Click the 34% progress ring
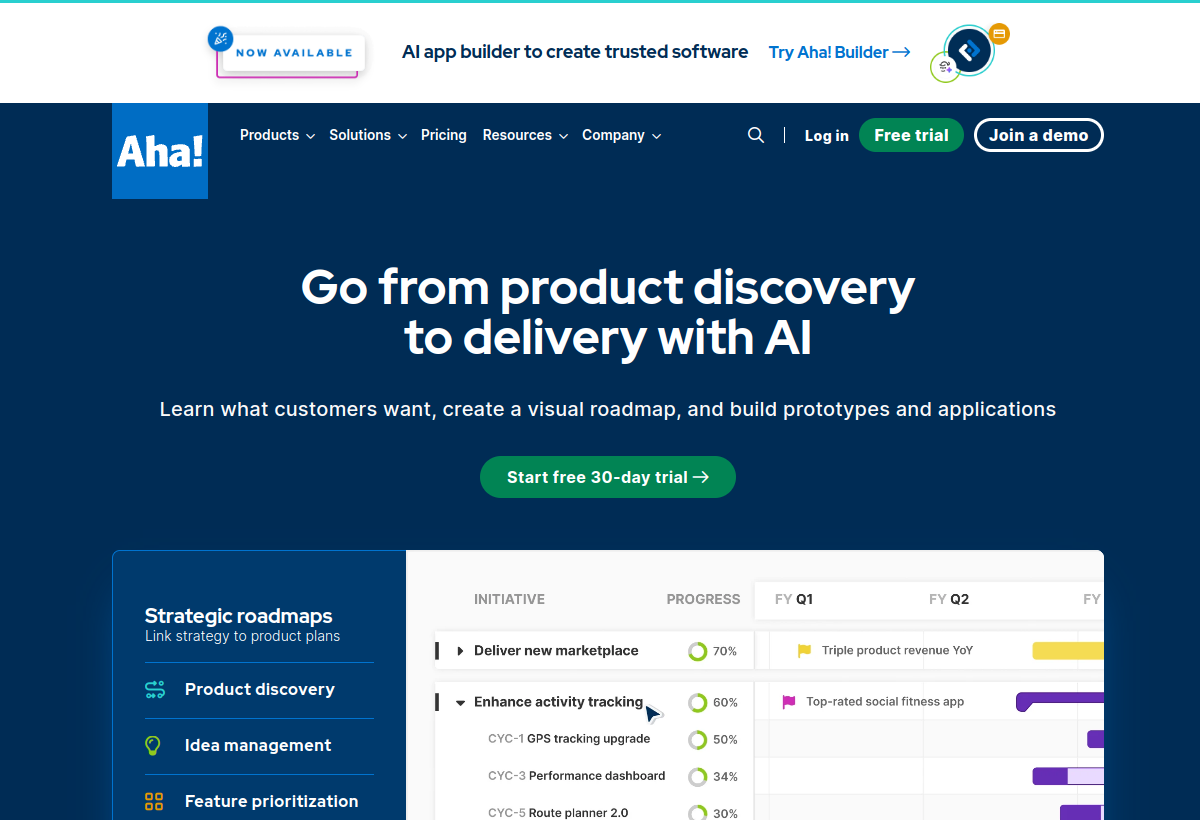The width and height of the screenshot is (1200, 820). tap(698, 777)
